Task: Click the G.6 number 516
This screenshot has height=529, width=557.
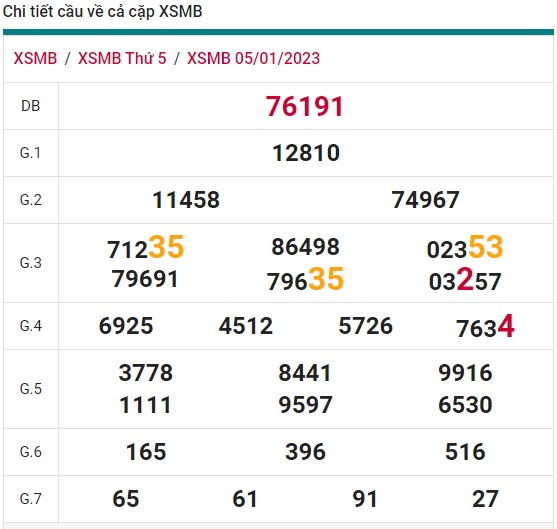Action: (465, 452)
